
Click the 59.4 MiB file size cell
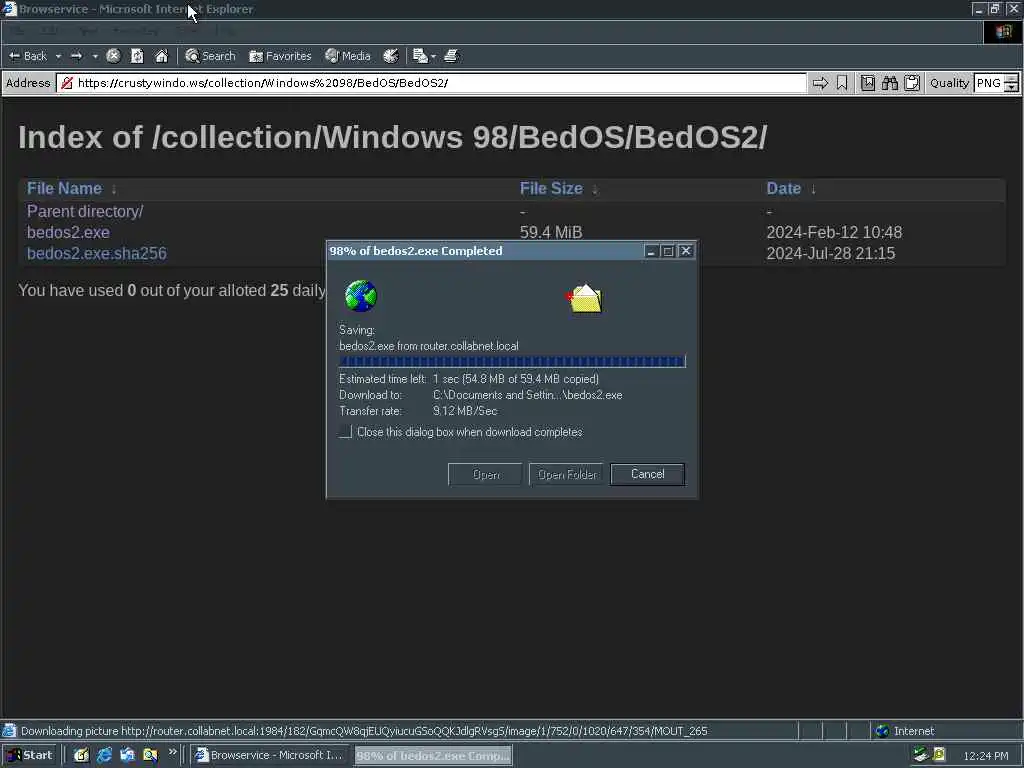[551, 232]
